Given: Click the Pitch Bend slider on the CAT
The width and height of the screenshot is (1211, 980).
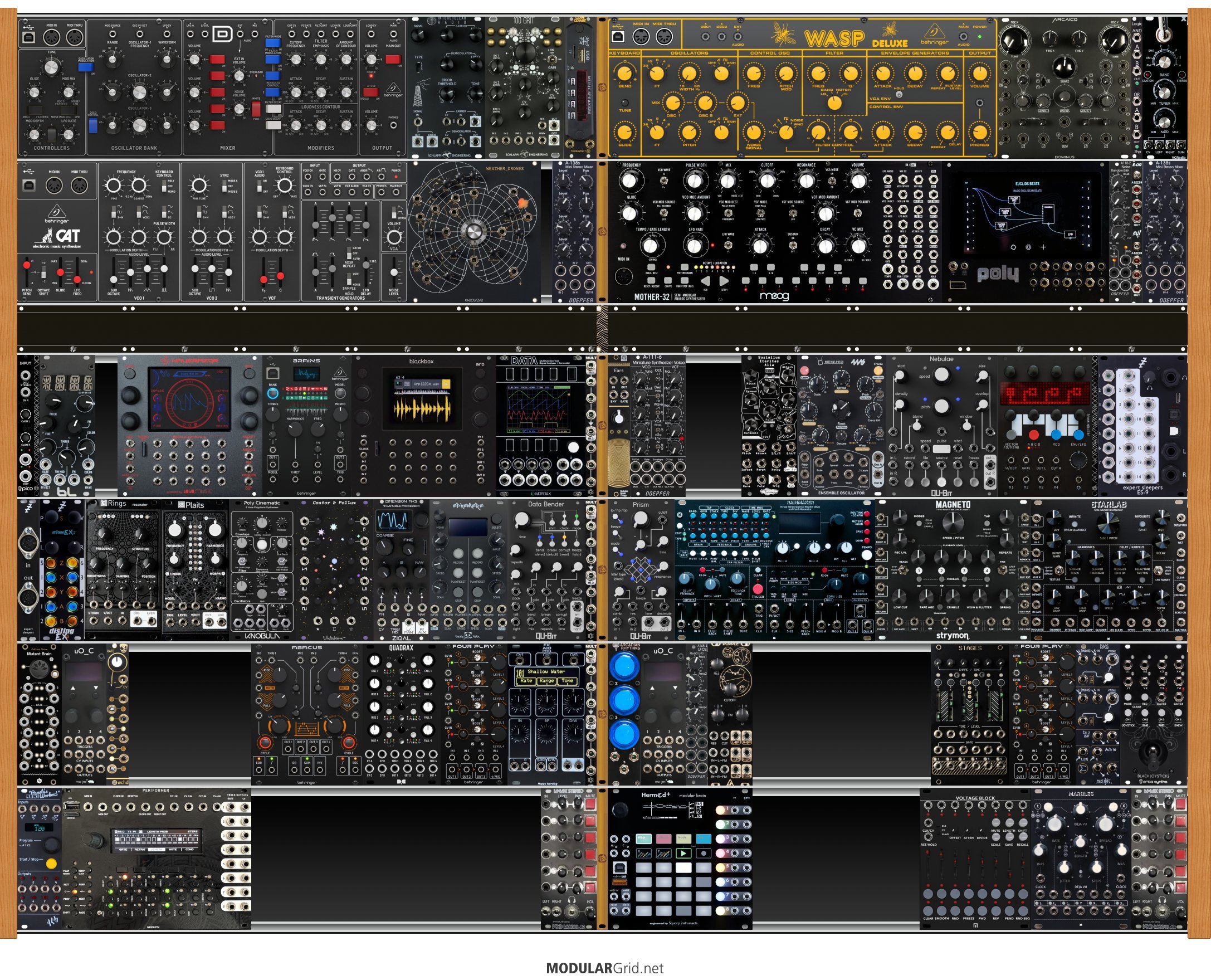Looking at the screenshot, I should pos(27,271).
